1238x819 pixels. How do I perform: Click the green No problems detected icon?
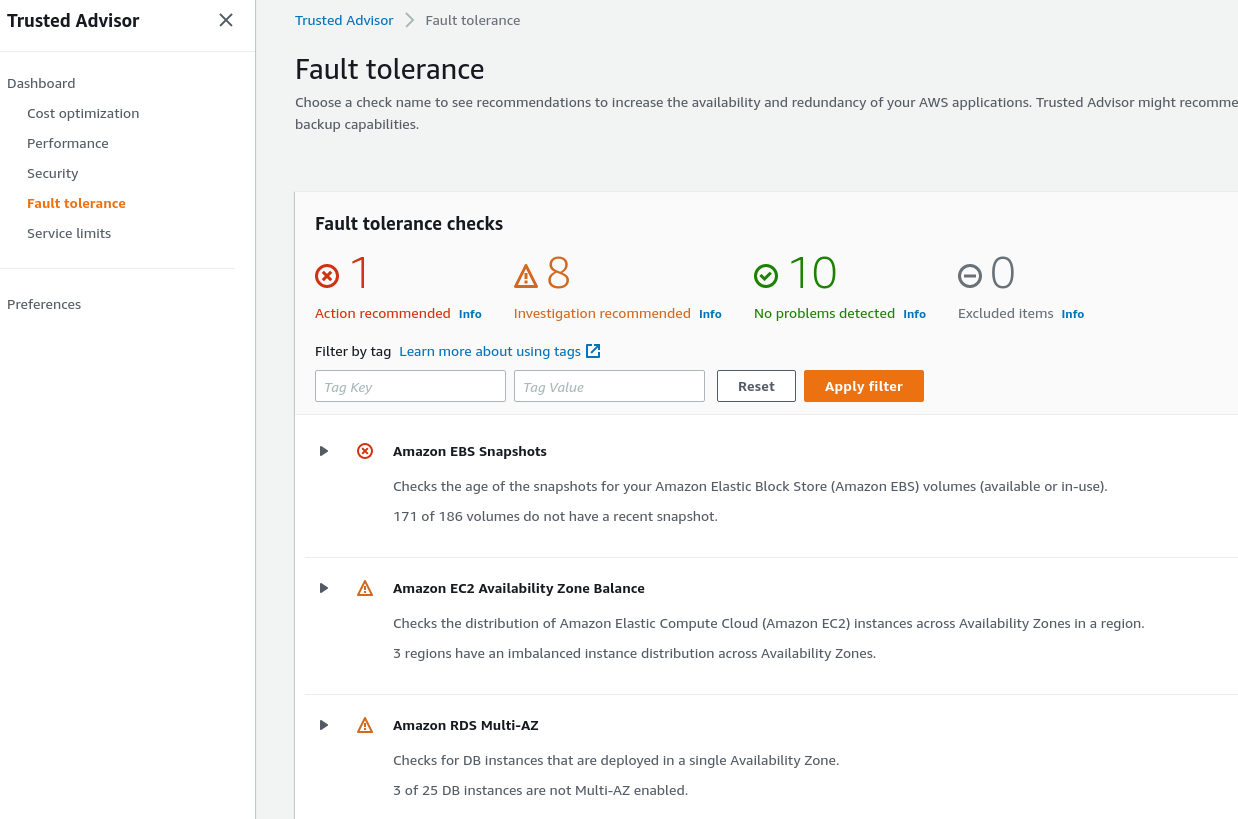[766, 275]
